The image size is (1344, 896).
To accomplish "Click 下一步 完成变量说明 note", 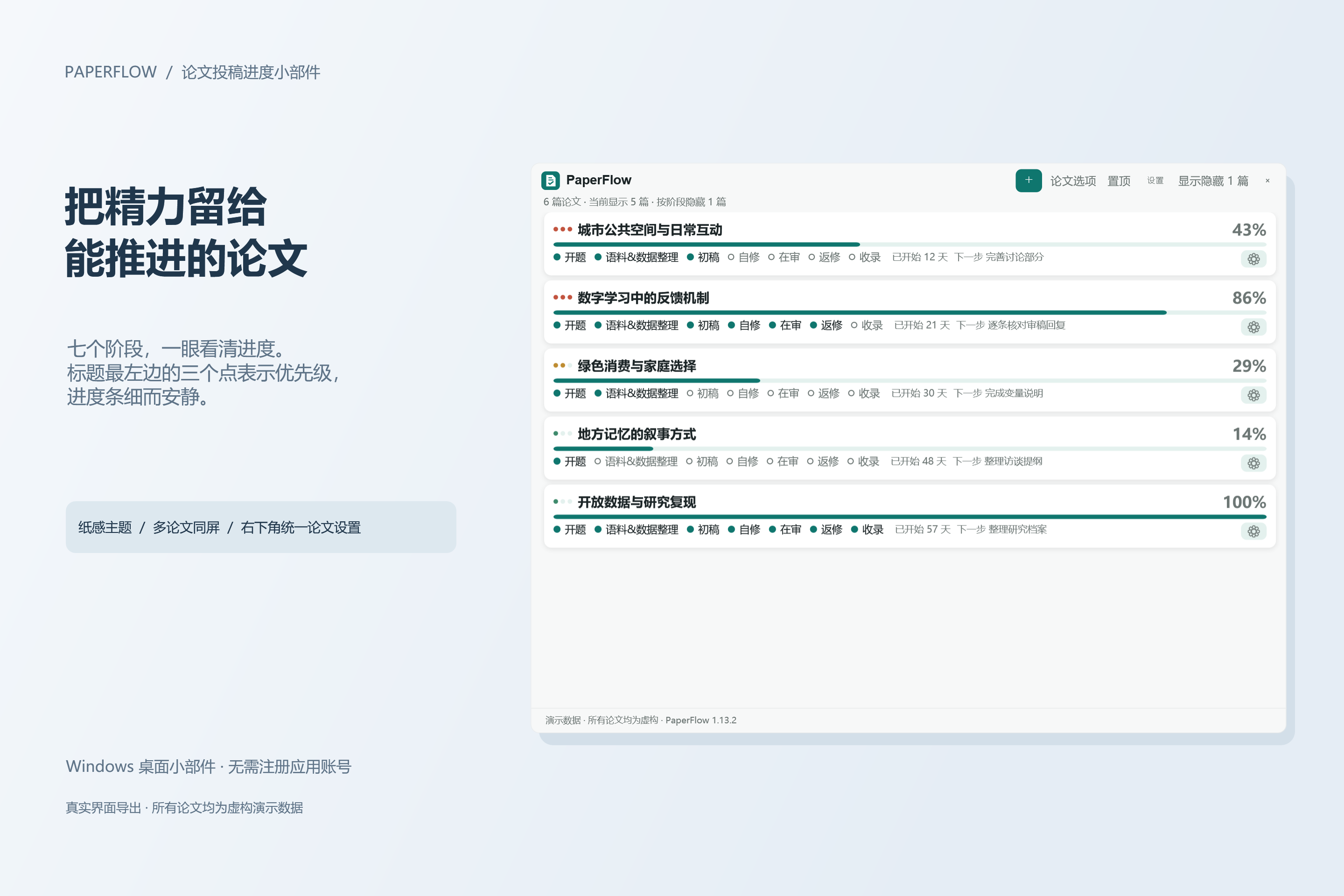I will pos(998,392).
